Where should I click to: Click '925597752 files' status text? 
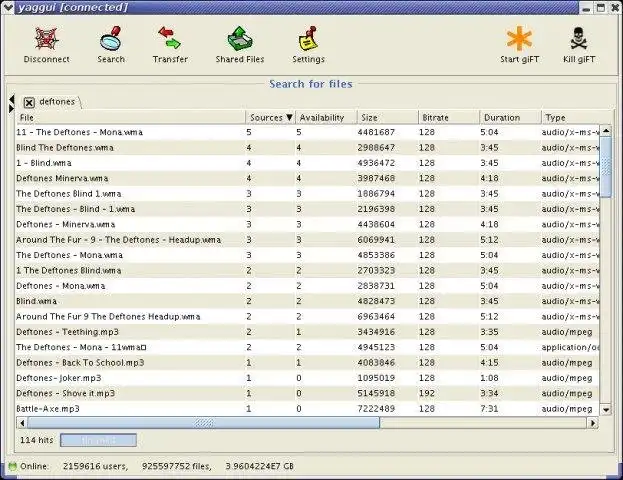(177, 466)
